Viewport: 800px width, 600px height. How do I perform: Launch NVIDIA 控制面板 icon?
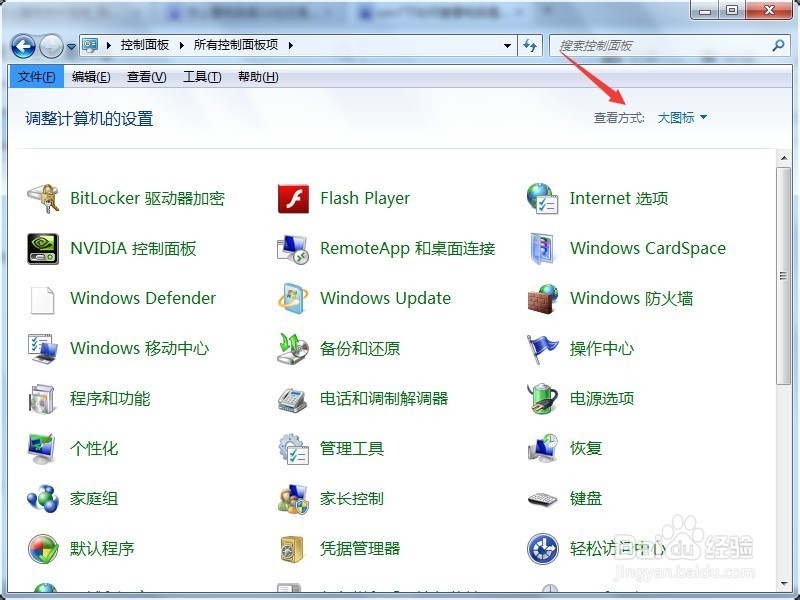(x=43, y=248)
